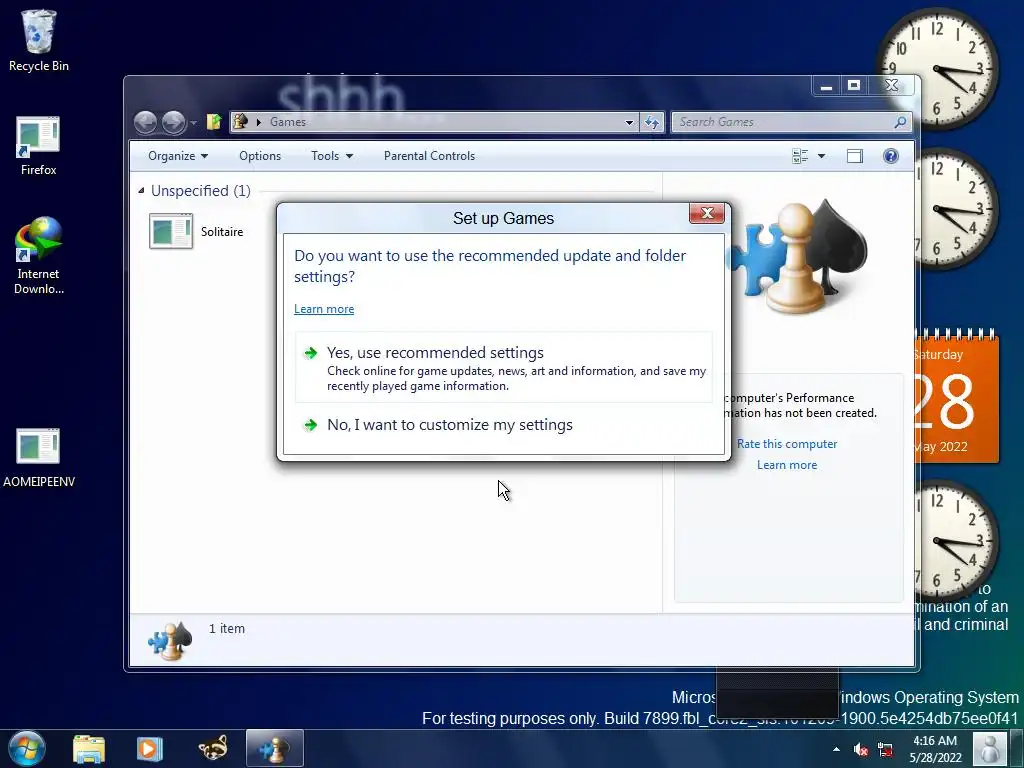This screenshot has width=1024, height=768.
Task: Open the AOMEIPEENV desktop icon
Action: point(39,458)
